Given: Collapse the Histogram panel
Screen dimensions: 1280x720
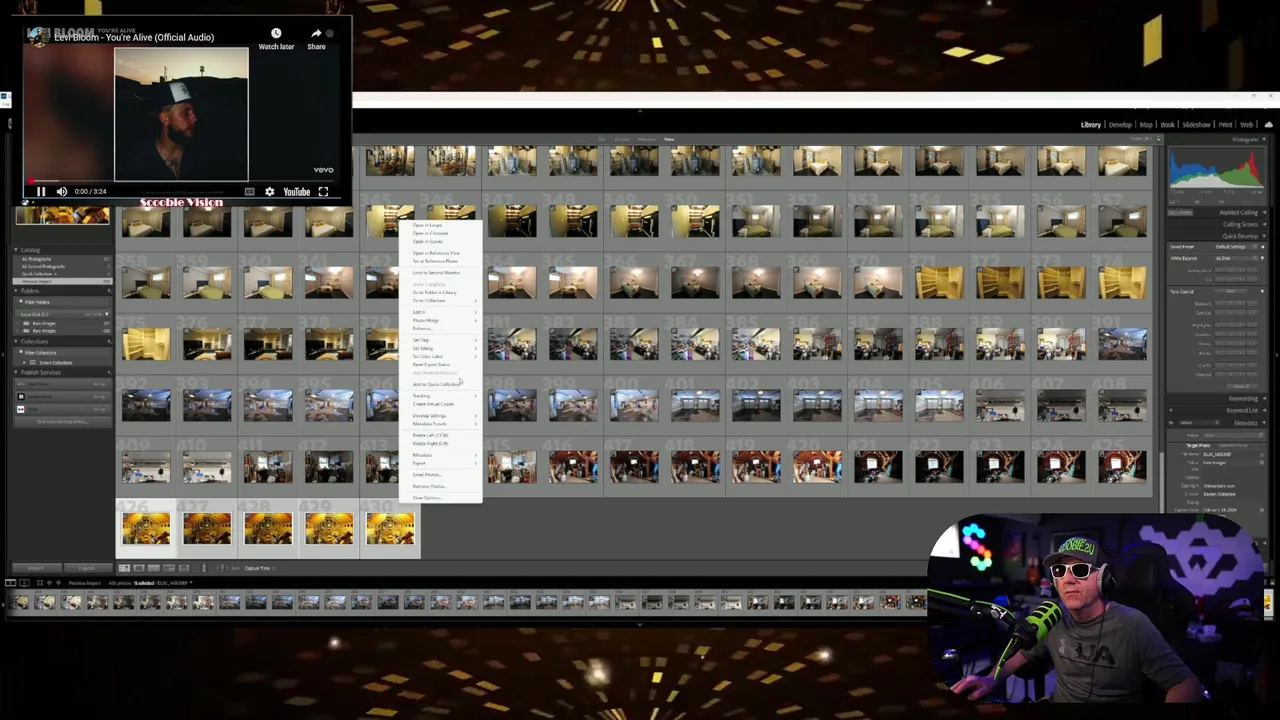Looking at the screenshot, I should (x=1264, y=139).
